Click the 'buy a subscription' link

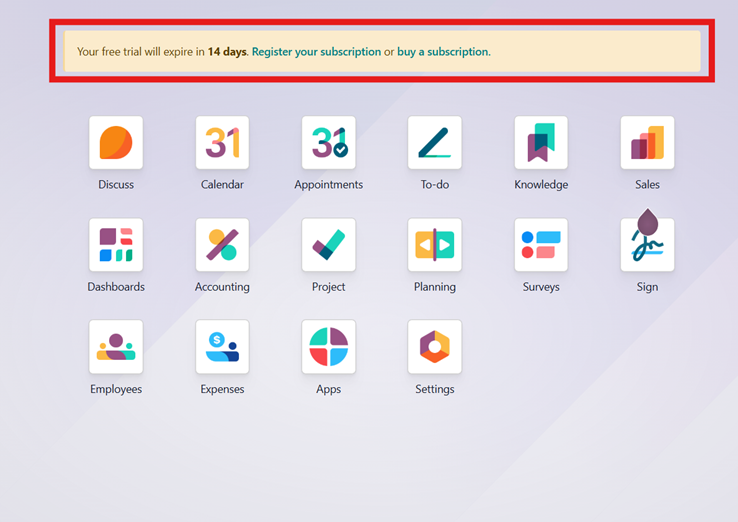tap(443, 52)
